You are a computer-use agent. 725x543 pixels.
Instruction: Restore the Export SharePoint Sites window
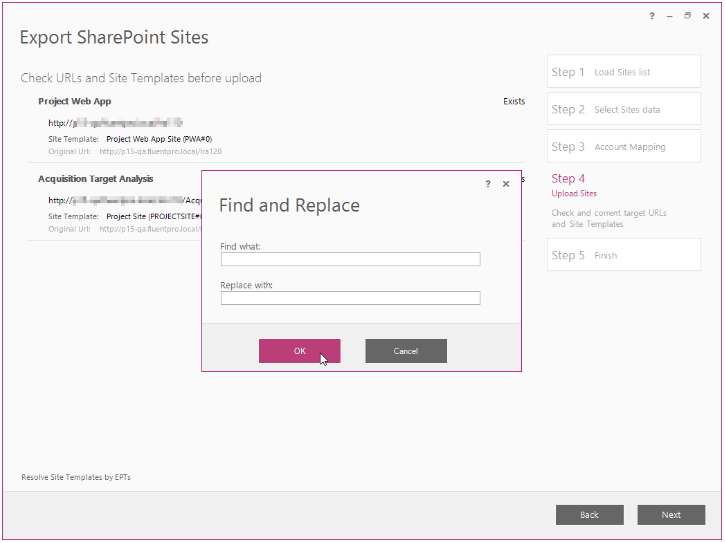[x=688, y=16]
